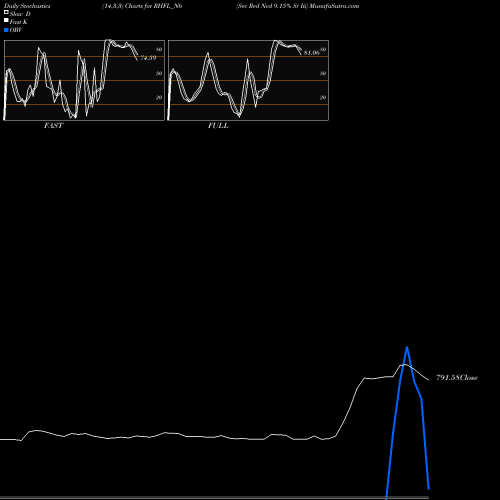Click the 20 level label in FULL chart

(x=323, y=97)
